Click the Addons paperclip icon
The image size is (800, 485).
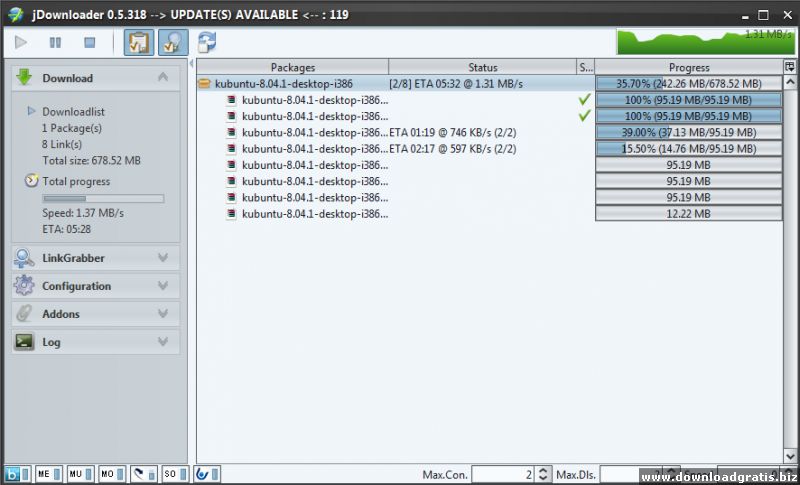coord(24,314)
